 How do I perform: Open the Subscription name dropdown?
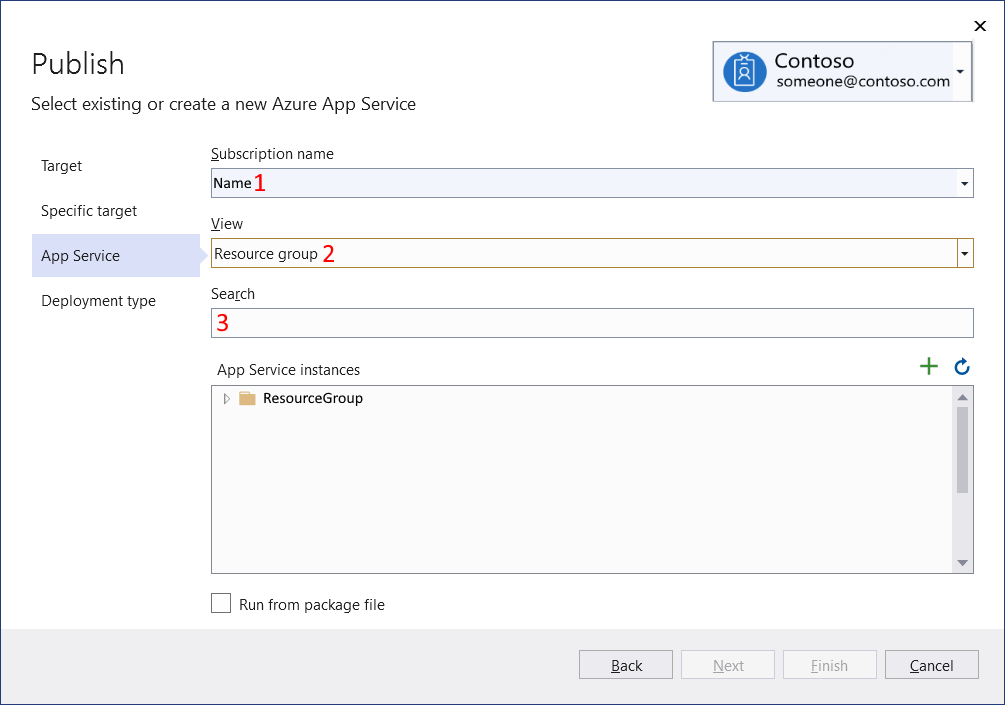964,183
